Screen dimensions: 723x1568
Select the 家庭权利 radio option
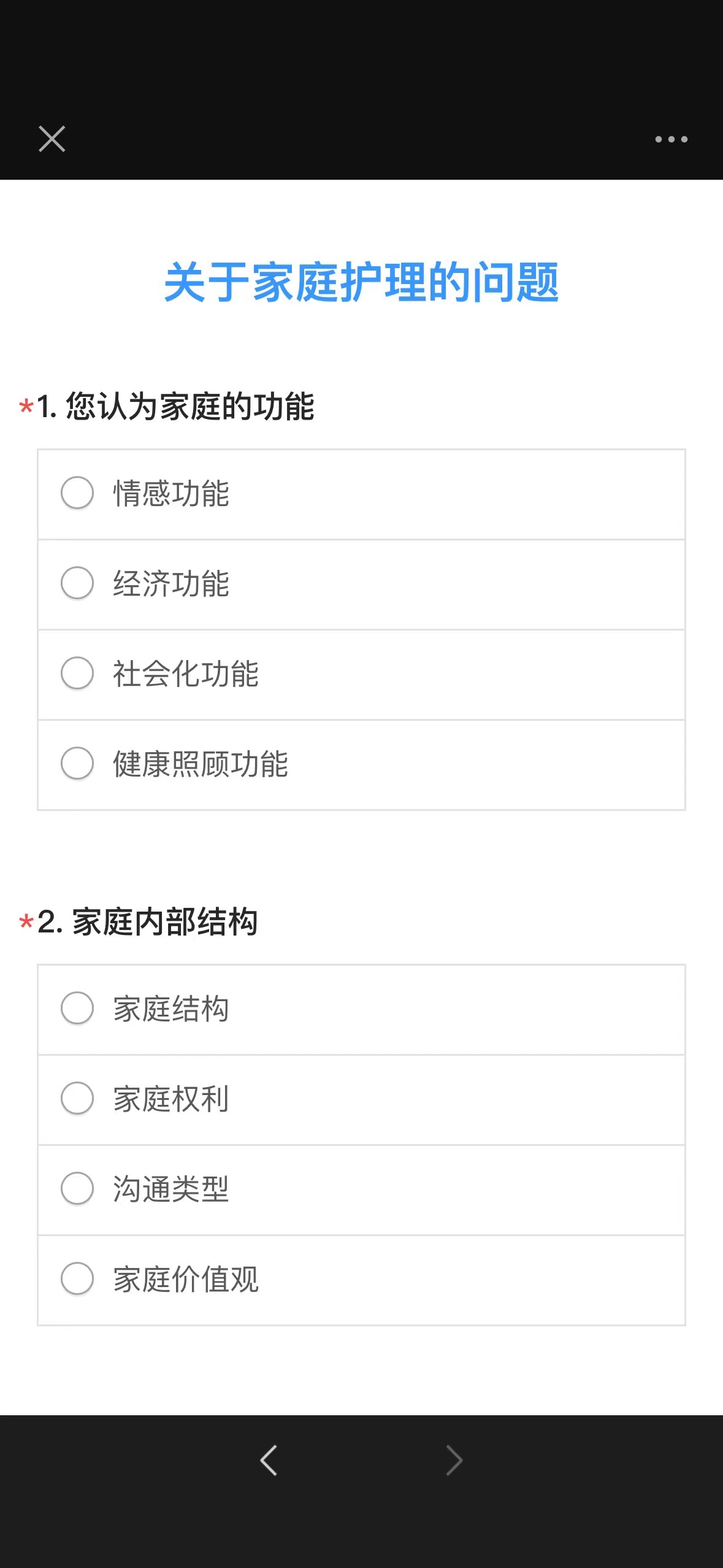point(77,1098)
